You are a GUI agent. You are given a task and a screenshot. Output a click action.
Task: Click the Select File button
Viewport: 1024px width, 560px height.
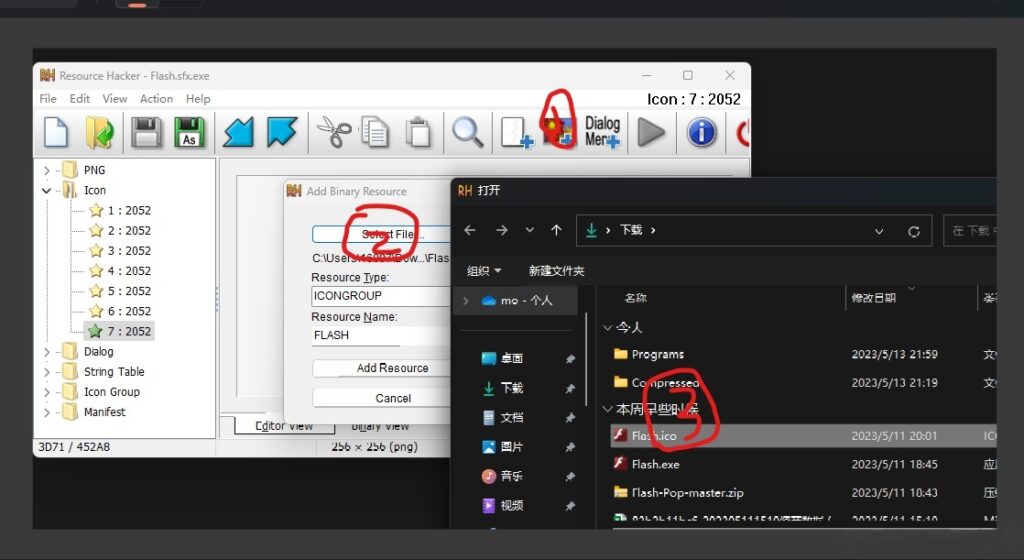click(382, 234)
